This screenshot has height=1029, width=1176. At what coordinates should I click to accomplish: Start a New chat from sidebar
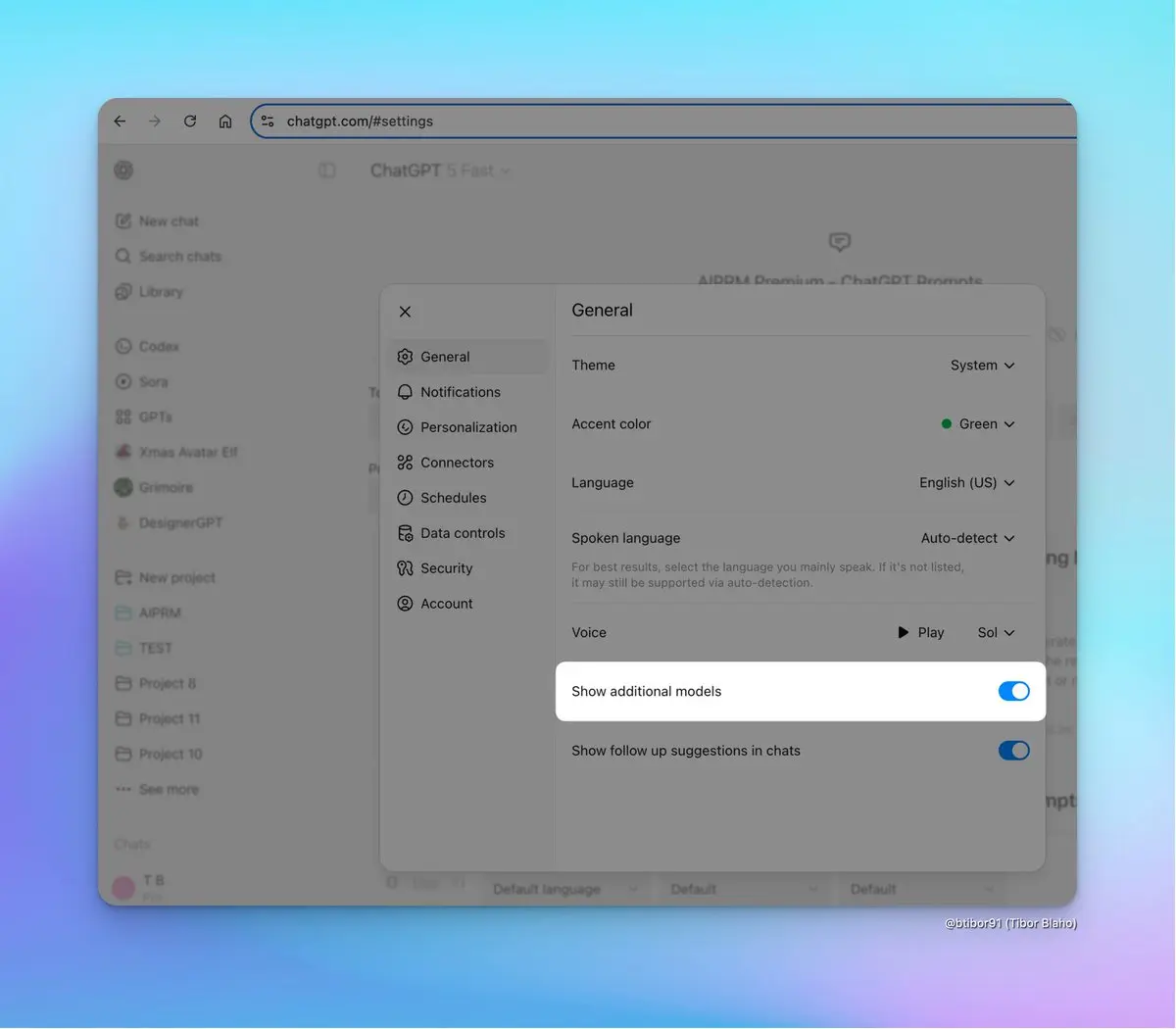[x=158, y=221]
